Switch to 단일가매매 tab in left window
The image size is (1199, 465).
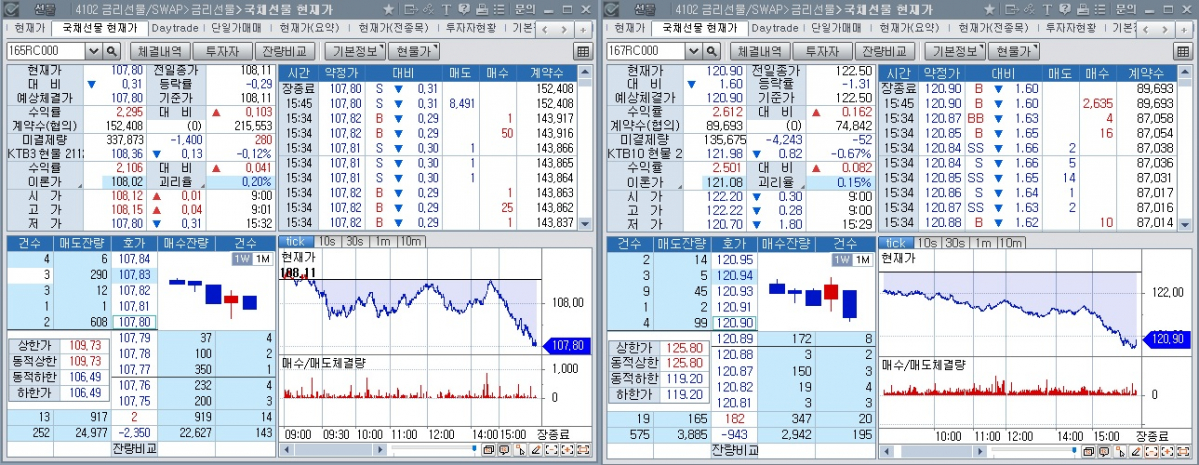[x=237, y=28]
